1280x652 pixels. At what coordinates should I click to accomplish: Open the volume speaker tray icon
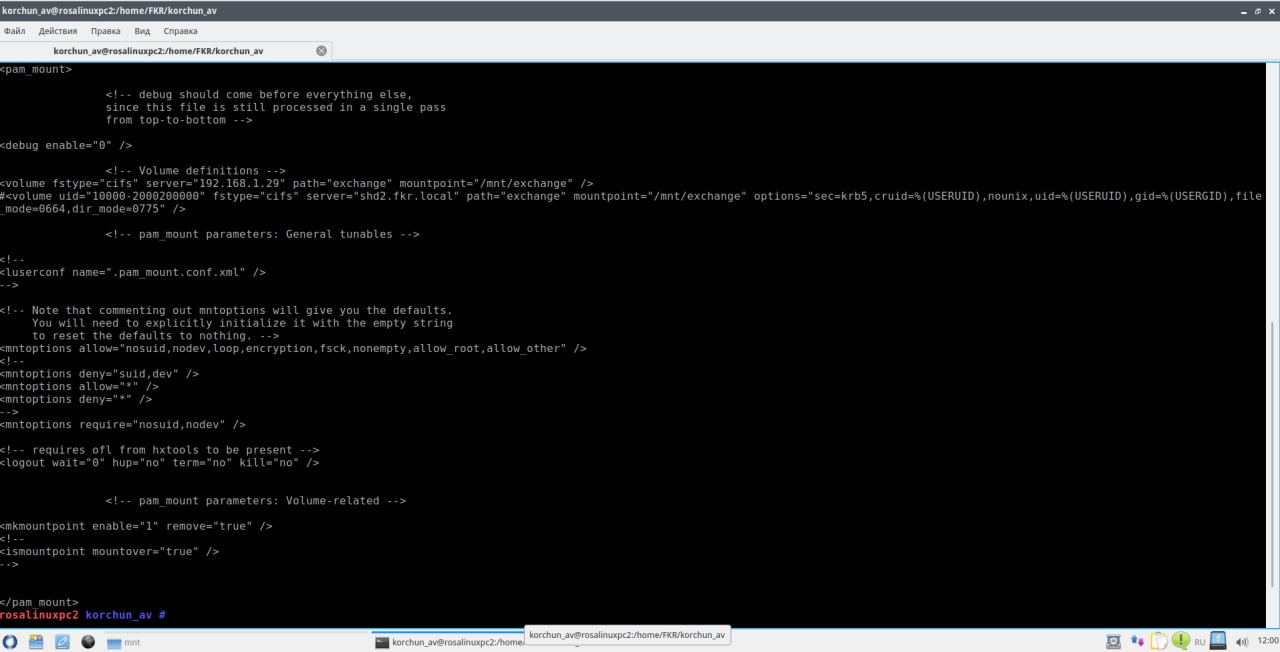click(x=1242, y=642)
